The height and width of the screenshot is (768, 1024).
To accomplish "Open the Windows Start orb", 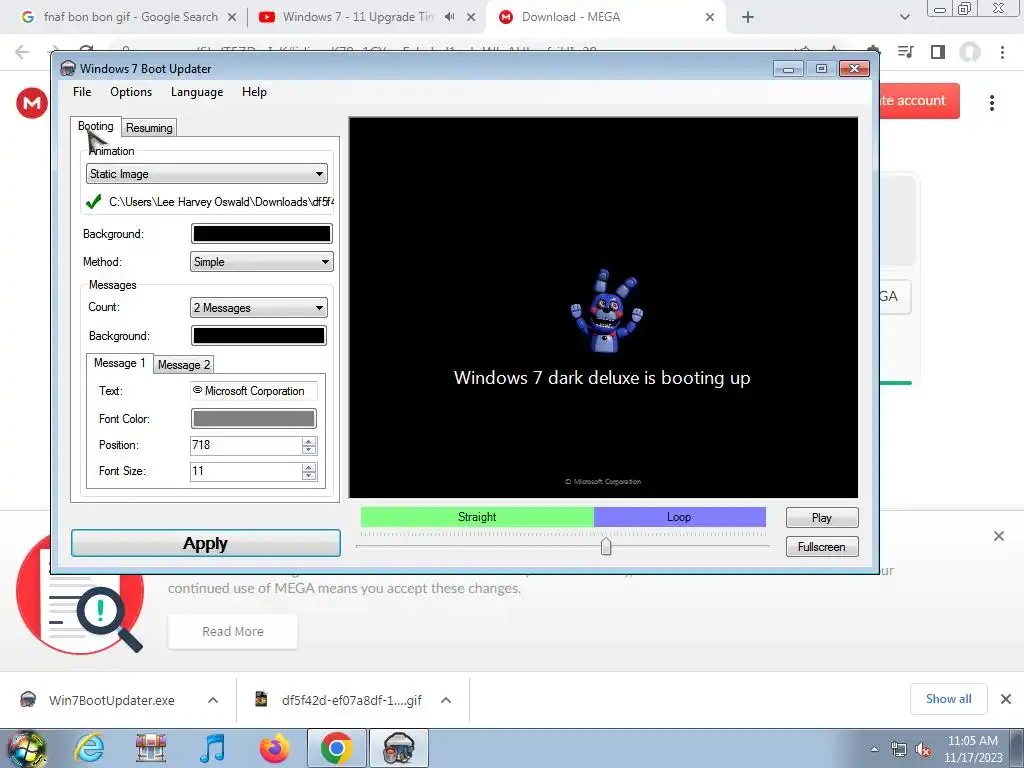I will coord(27,748).
